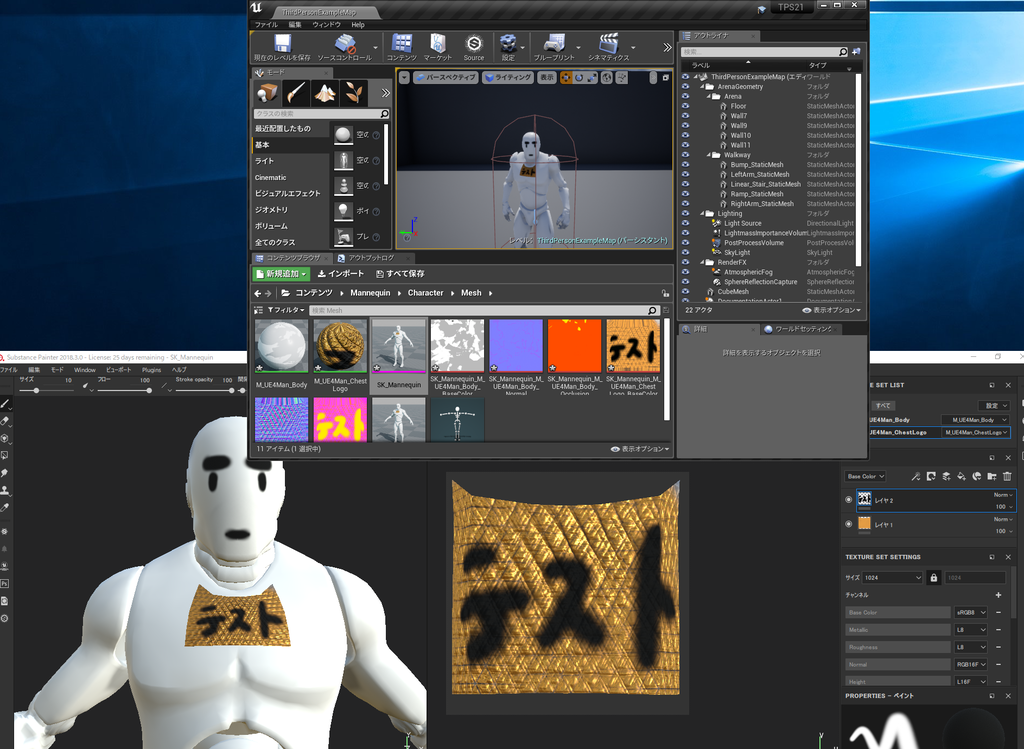Viewport: 1024px width, 749px height.
Task: Click the ライティング view mode button
Action: tap(507, 78)
